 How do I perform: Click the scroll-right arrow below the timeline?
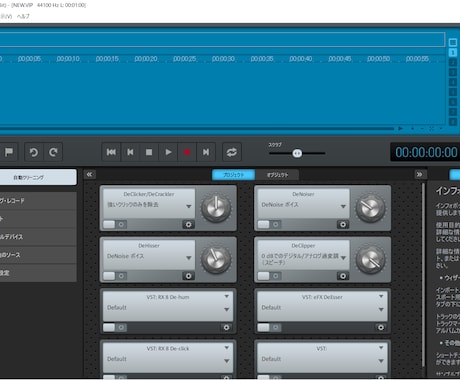pyautogui.click(x=401, y=128)
